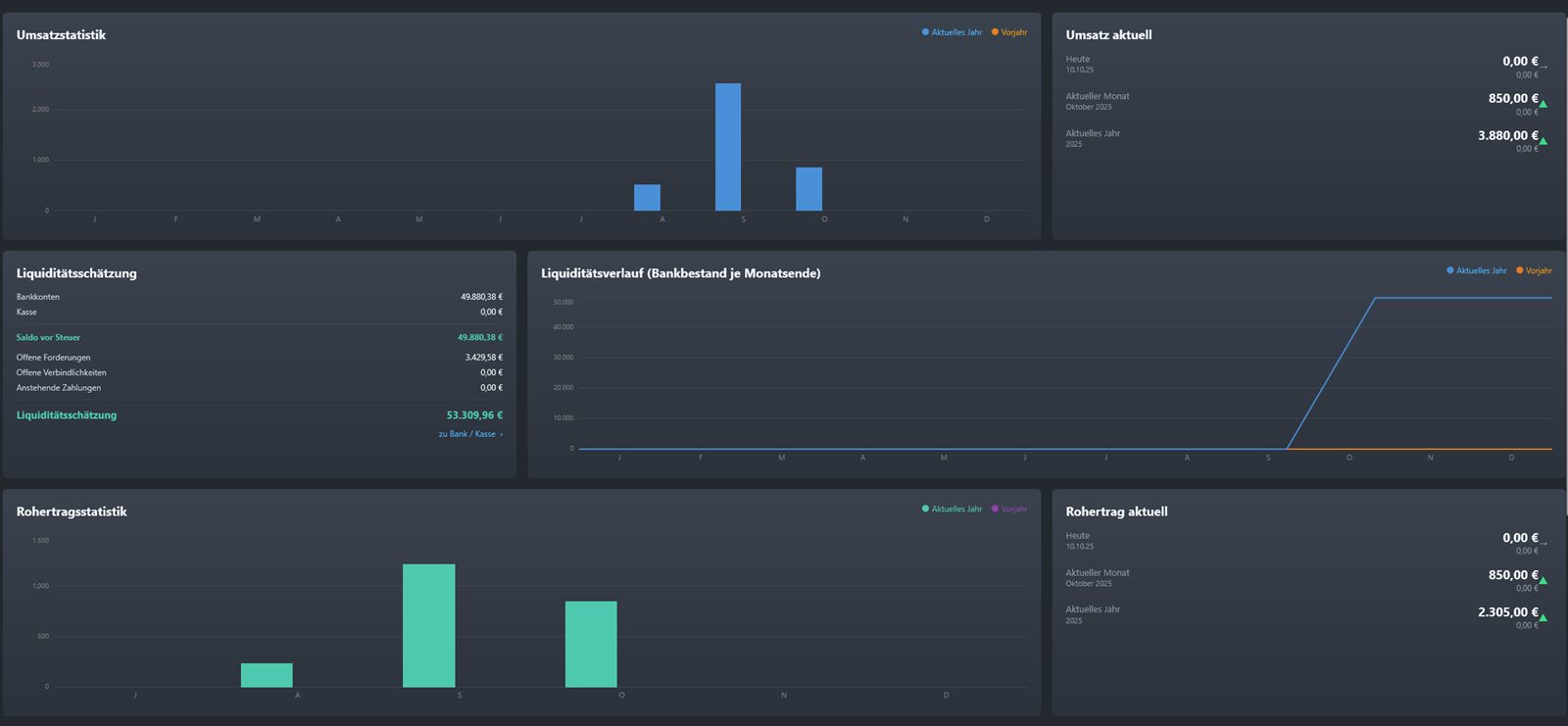The image size is (1568, 726).
Task: Click the 'Rohertragsstatistik' panel title
Action: pos(72,511)
